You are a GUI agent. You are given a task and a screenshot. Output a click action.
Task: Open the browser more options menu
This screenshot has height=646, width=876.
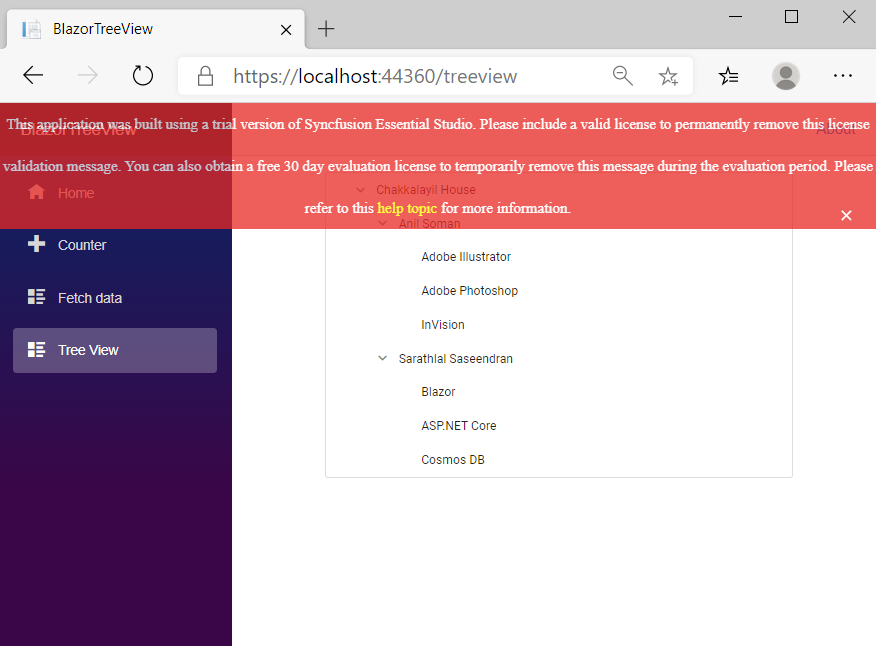(x=843, y=75)
